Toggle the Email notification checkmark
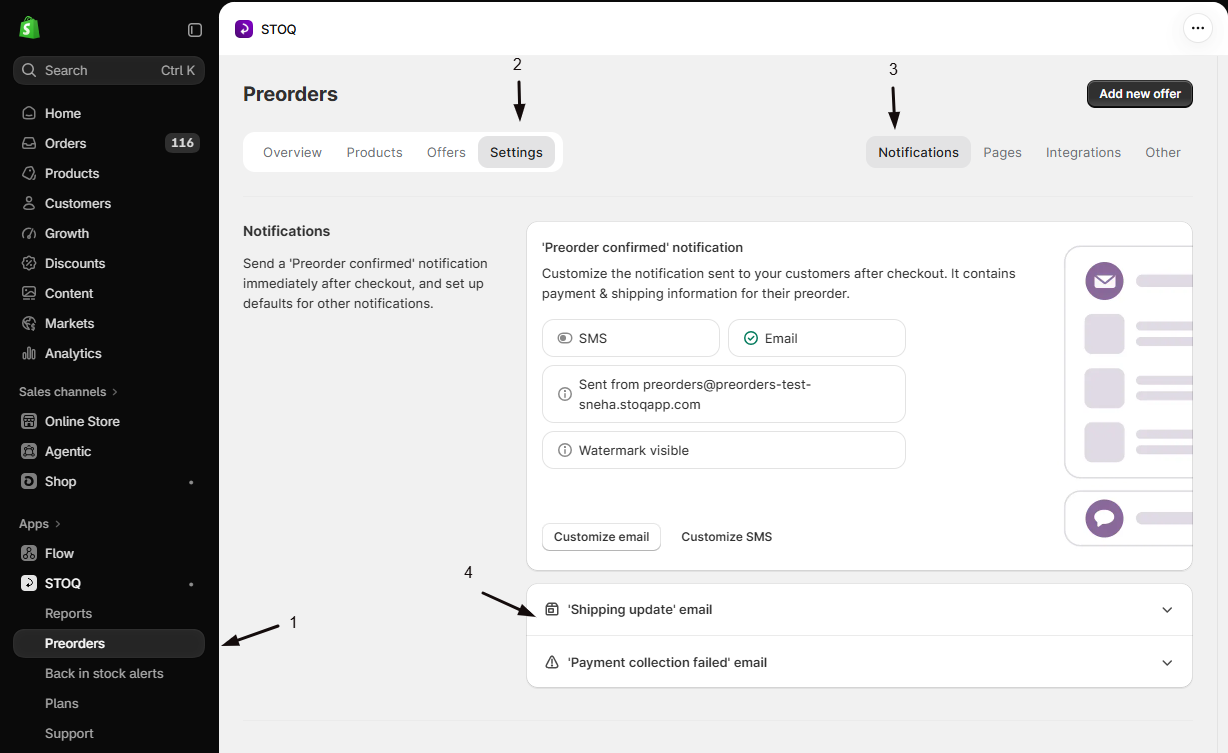Viewport: 1228px width, 753px height. 751,338
